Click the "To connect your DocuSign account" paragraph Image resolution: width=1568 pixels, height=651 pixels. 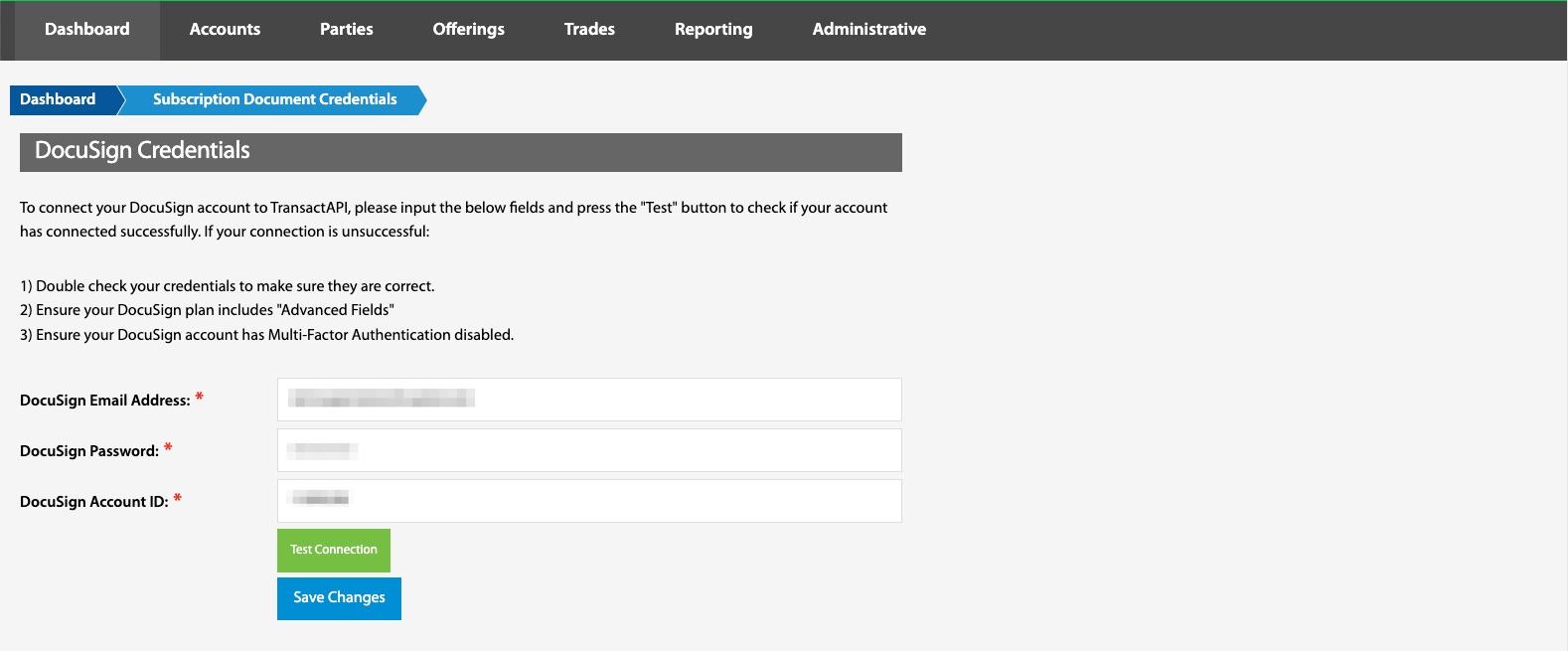pos(454,220)
